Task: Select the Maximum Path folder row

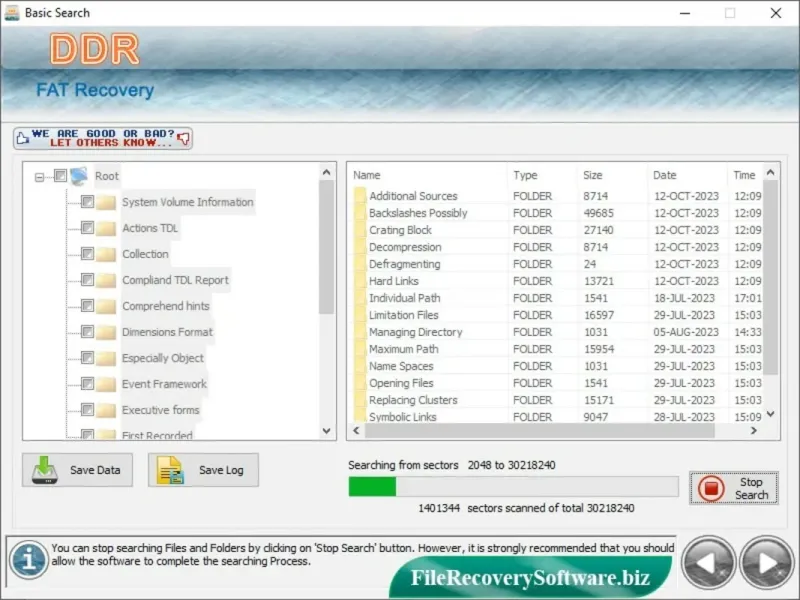Action: click(x=556, y=349)
